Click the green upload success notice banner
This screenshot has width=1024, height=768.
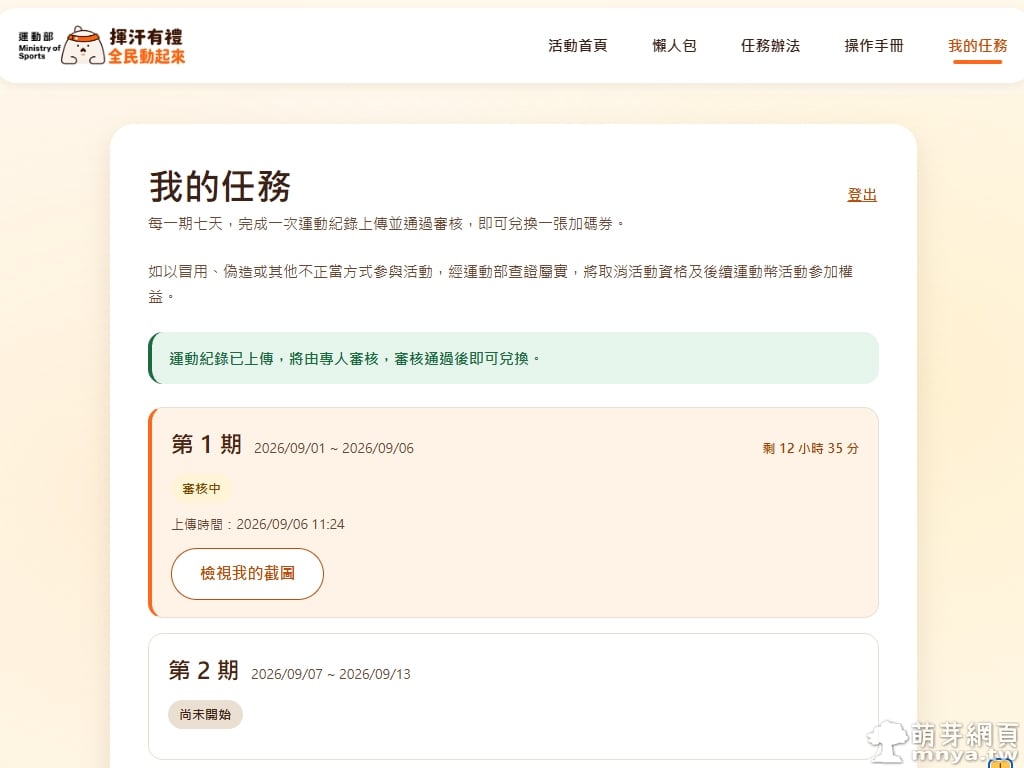(x=513, y=358)
